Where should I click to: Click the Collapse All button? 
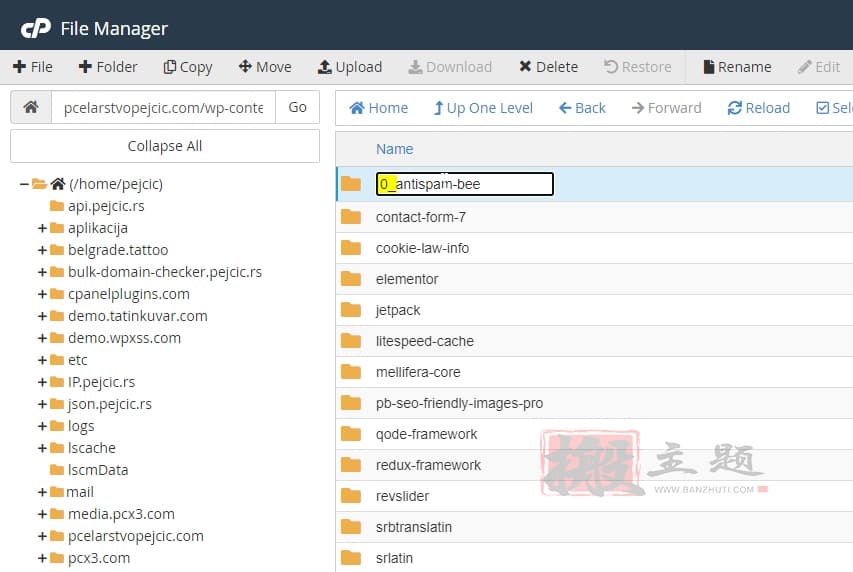point(165,146)
